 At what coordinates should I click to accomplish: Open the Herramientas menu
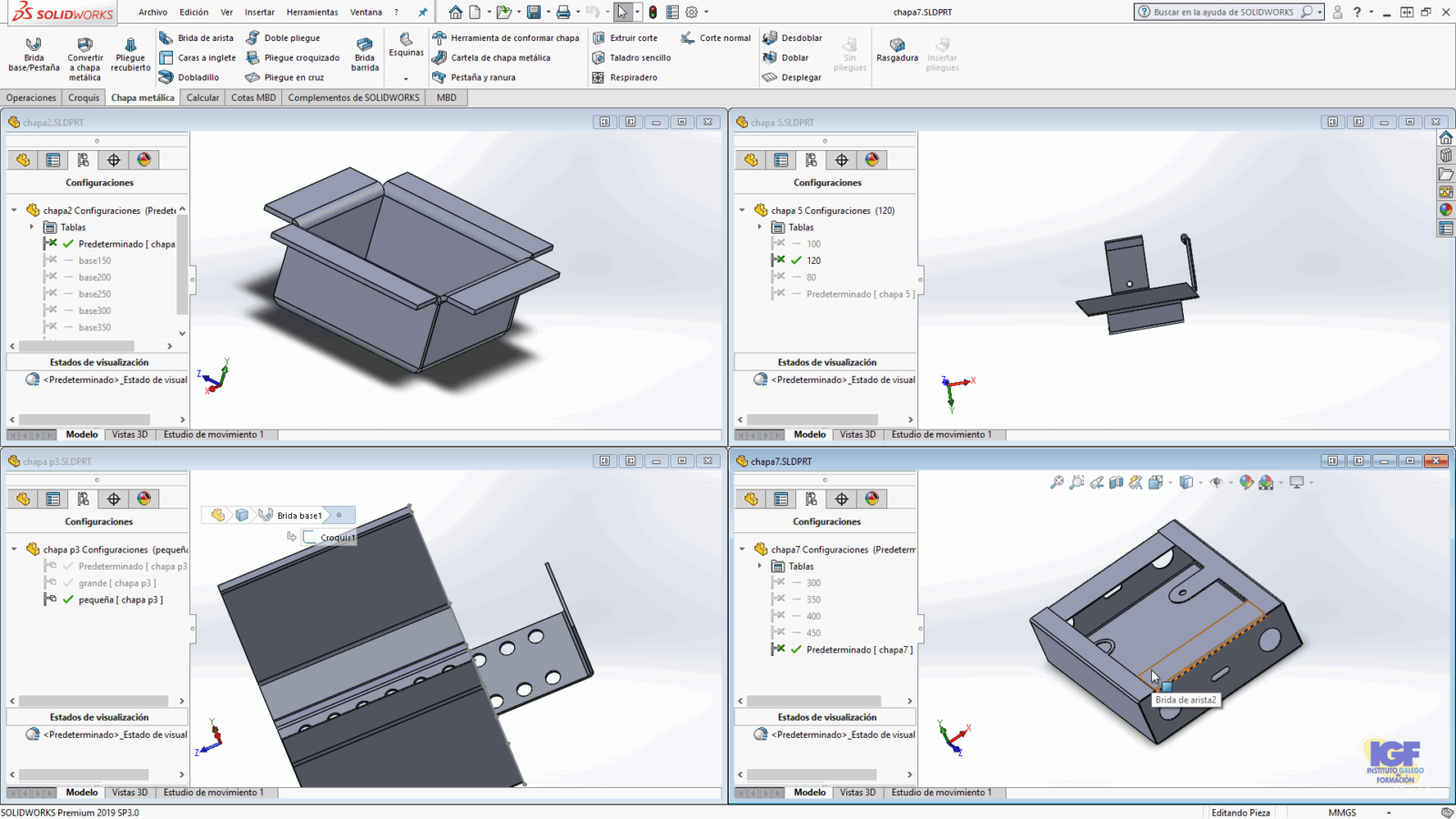[x=312, y=13]
